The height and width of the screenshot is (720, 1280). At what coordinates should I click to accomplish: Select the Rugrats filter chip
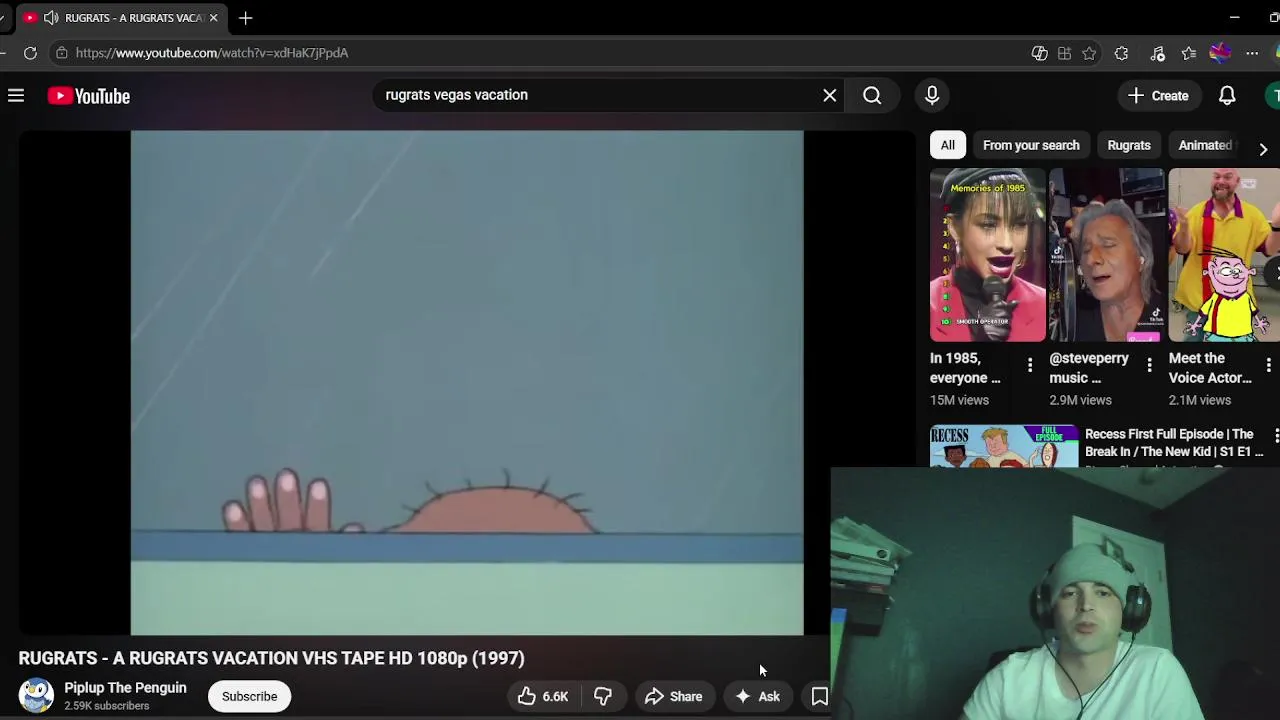pos(1129,145)
